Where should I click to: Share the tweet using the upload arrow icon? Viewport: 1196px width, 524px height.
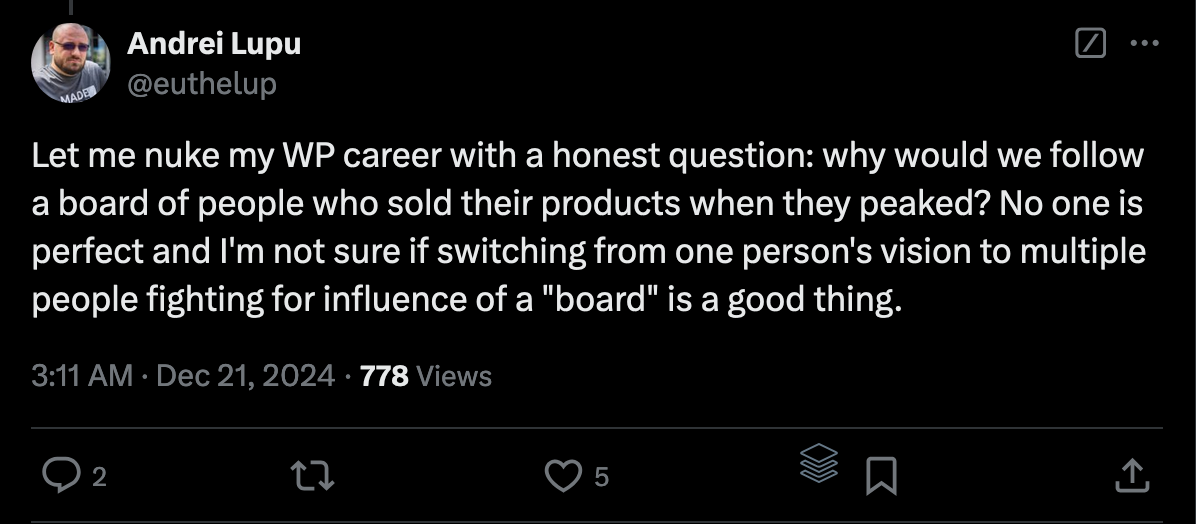pos(1129,476)
